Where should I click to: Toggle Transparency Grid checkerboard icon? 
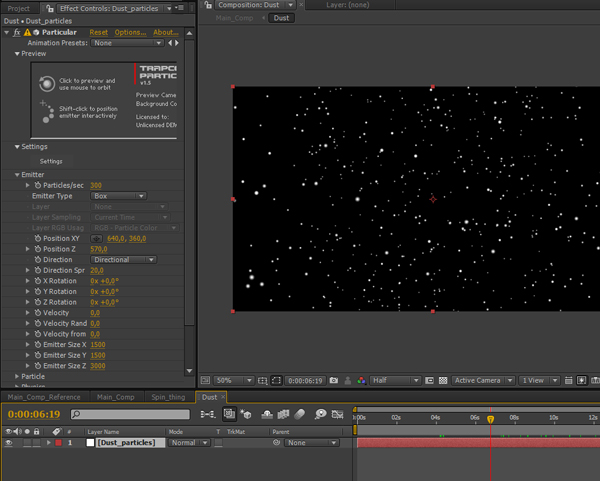tap(443, 380)
